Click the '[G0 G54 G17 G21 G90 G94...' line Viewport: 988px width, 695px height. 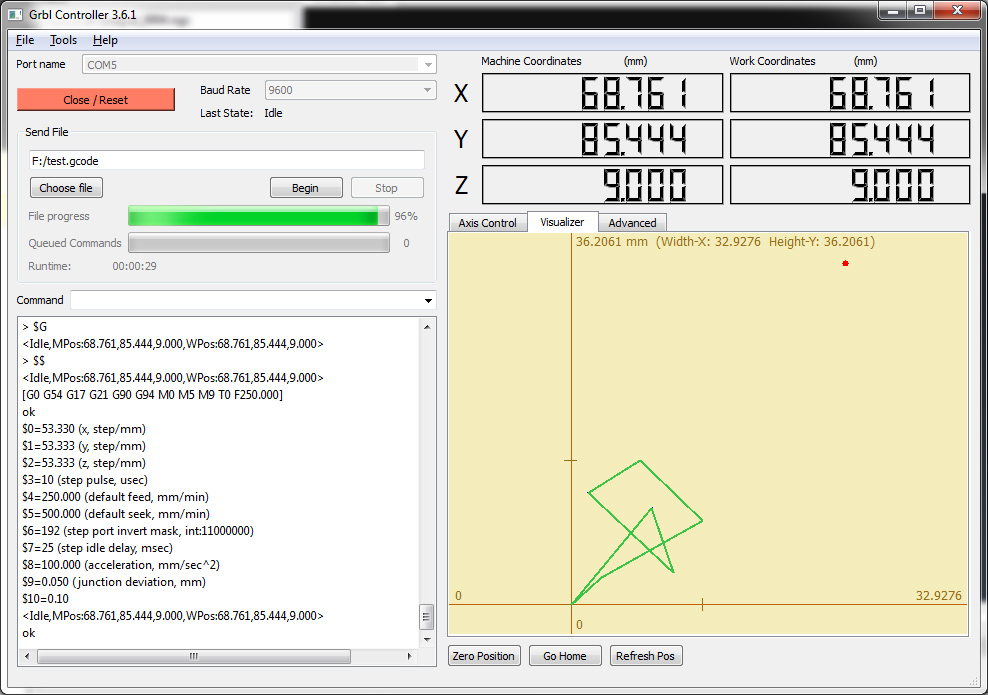pyautogui.click(x=152, y=395)
